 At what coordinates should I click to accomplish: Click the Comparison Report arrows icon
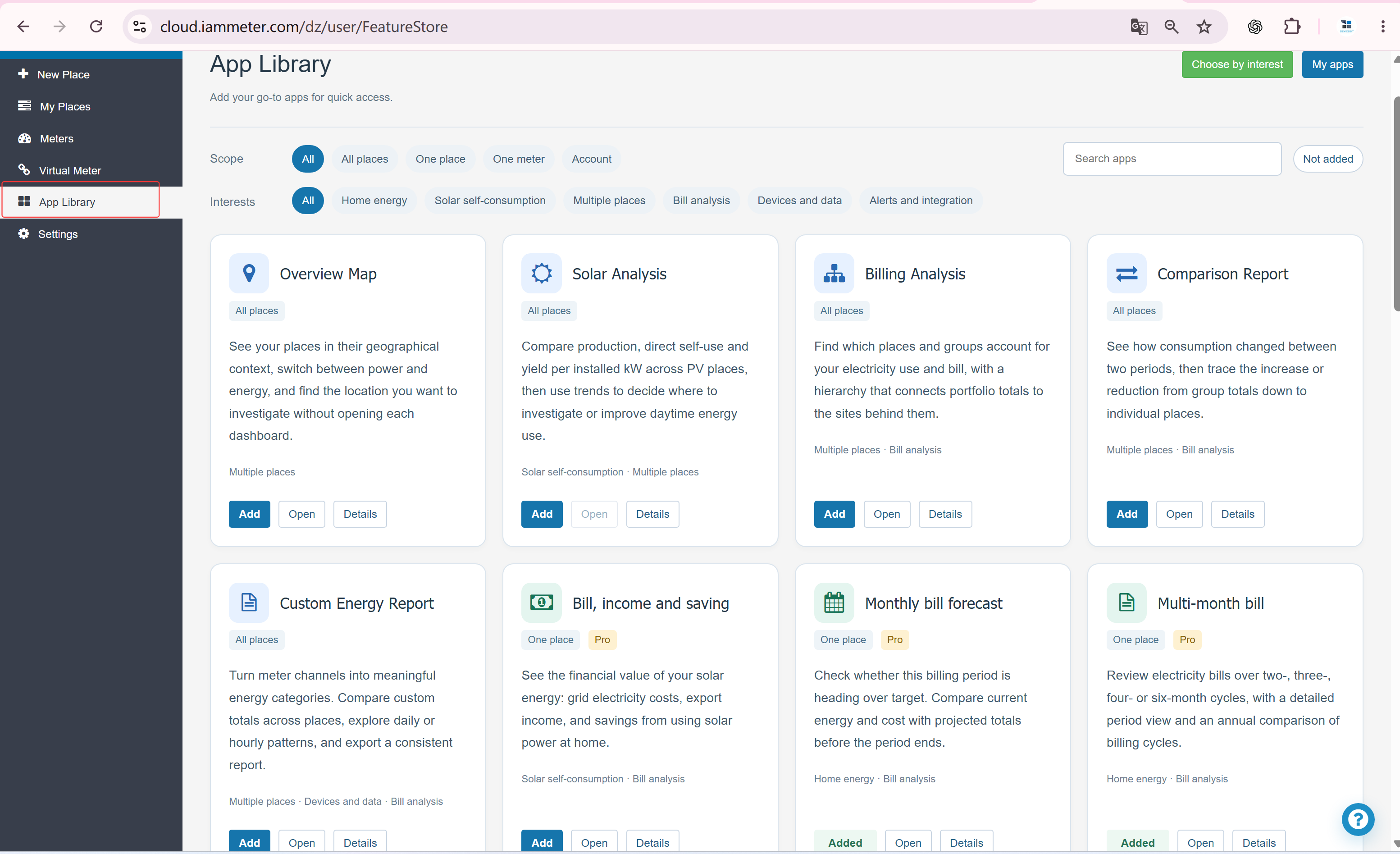(x=1126, y=273)
